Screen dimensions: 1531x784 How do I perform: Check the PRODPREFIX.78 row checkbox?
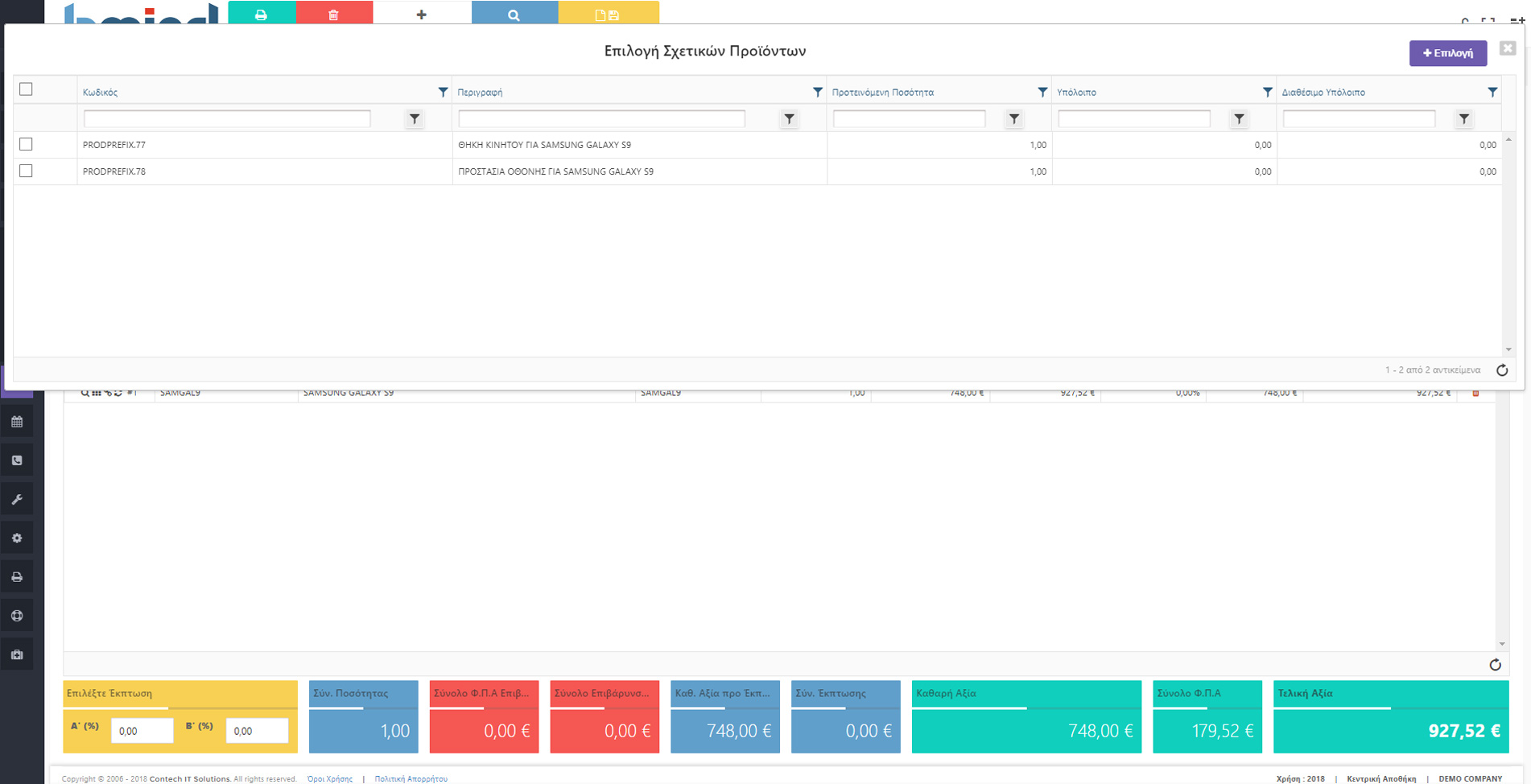[x=26, y=171]
